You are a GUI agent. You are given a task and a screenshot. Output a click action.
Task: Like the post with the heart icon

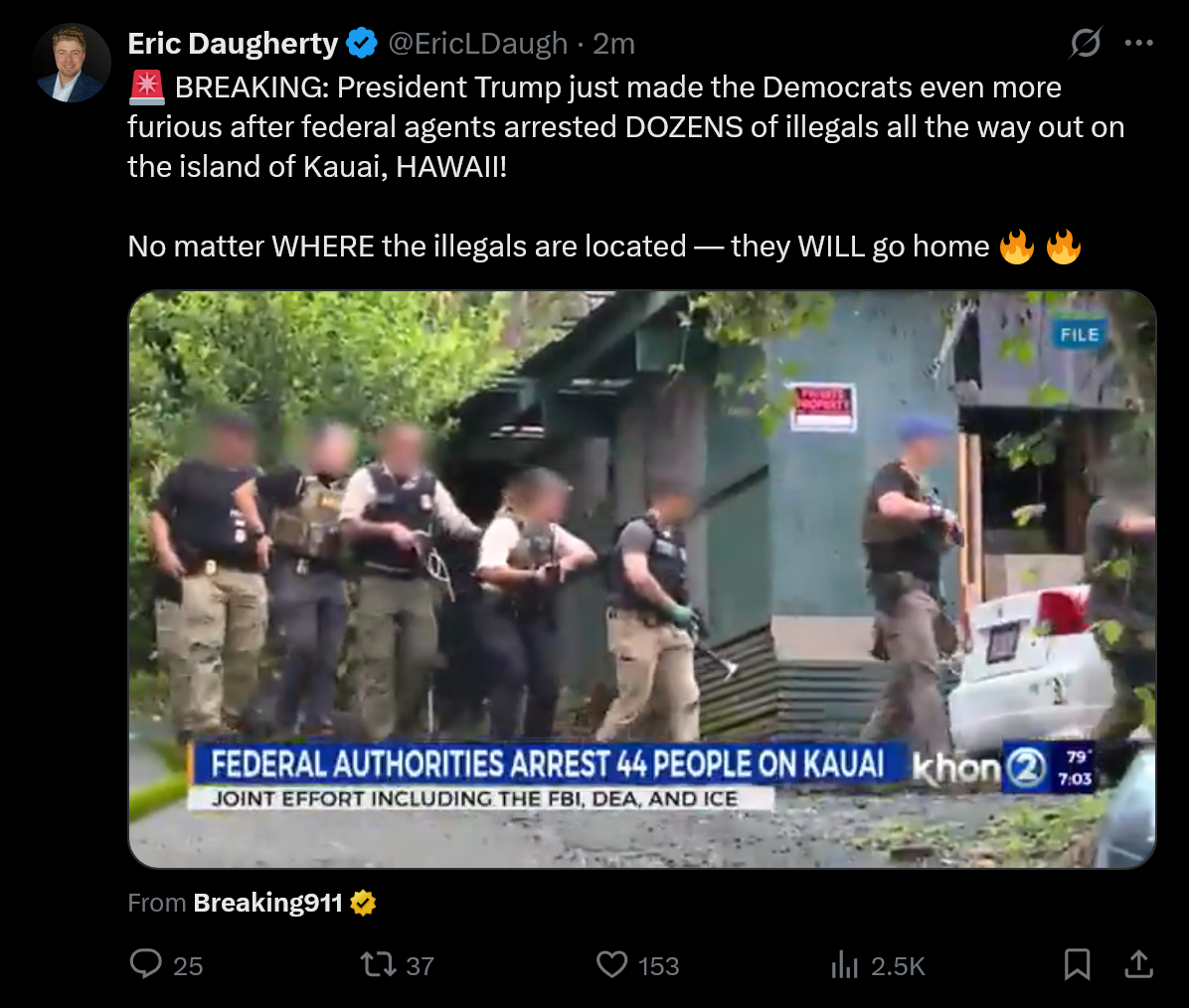(x=611, y=965)
